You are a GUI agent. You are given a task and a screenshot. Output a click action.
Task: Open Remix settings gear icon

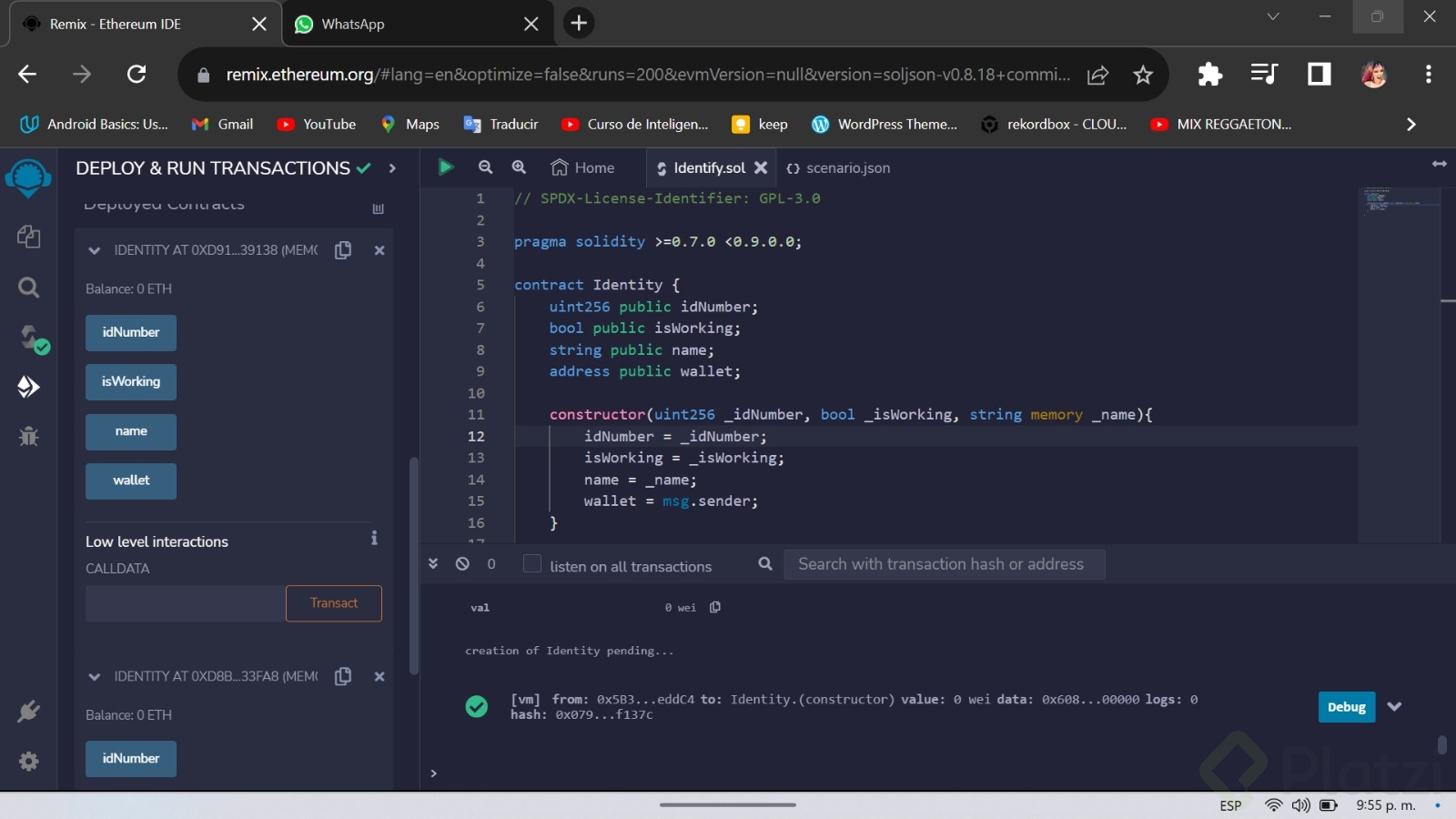[x=28, y=761]
